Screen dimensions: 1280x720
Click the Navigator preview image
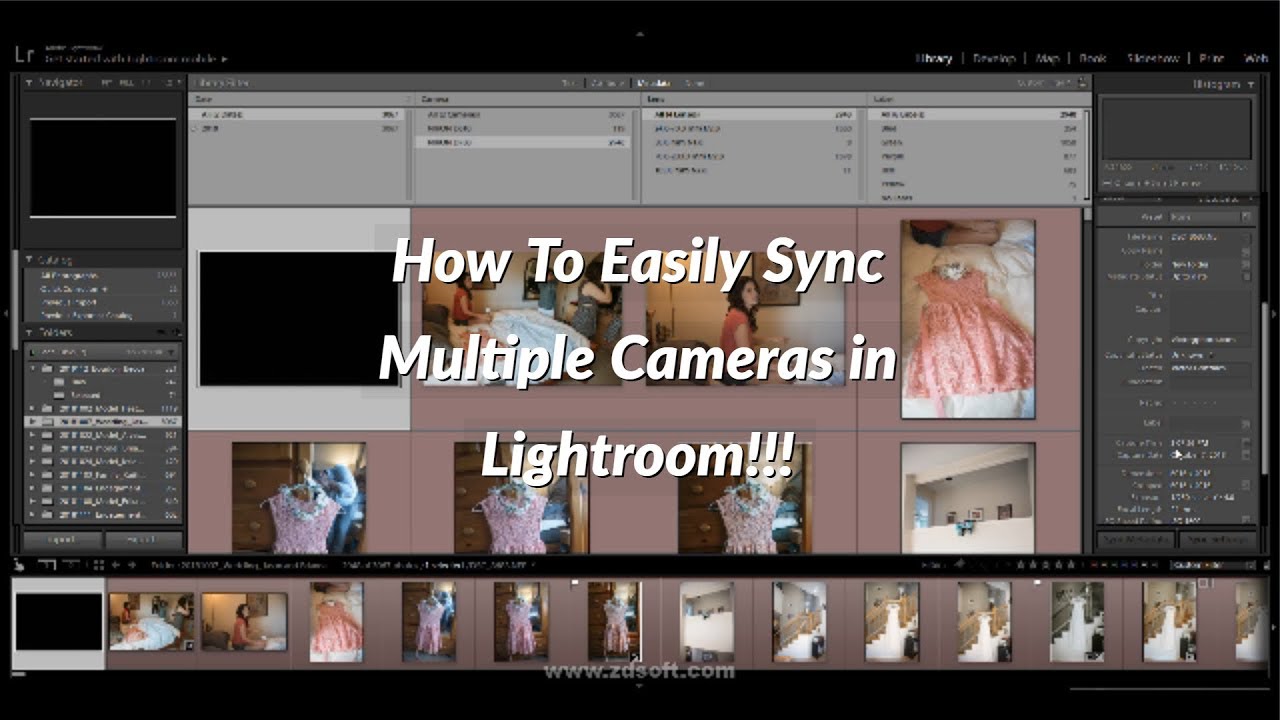pyautogui.click(x=103, y=167)
